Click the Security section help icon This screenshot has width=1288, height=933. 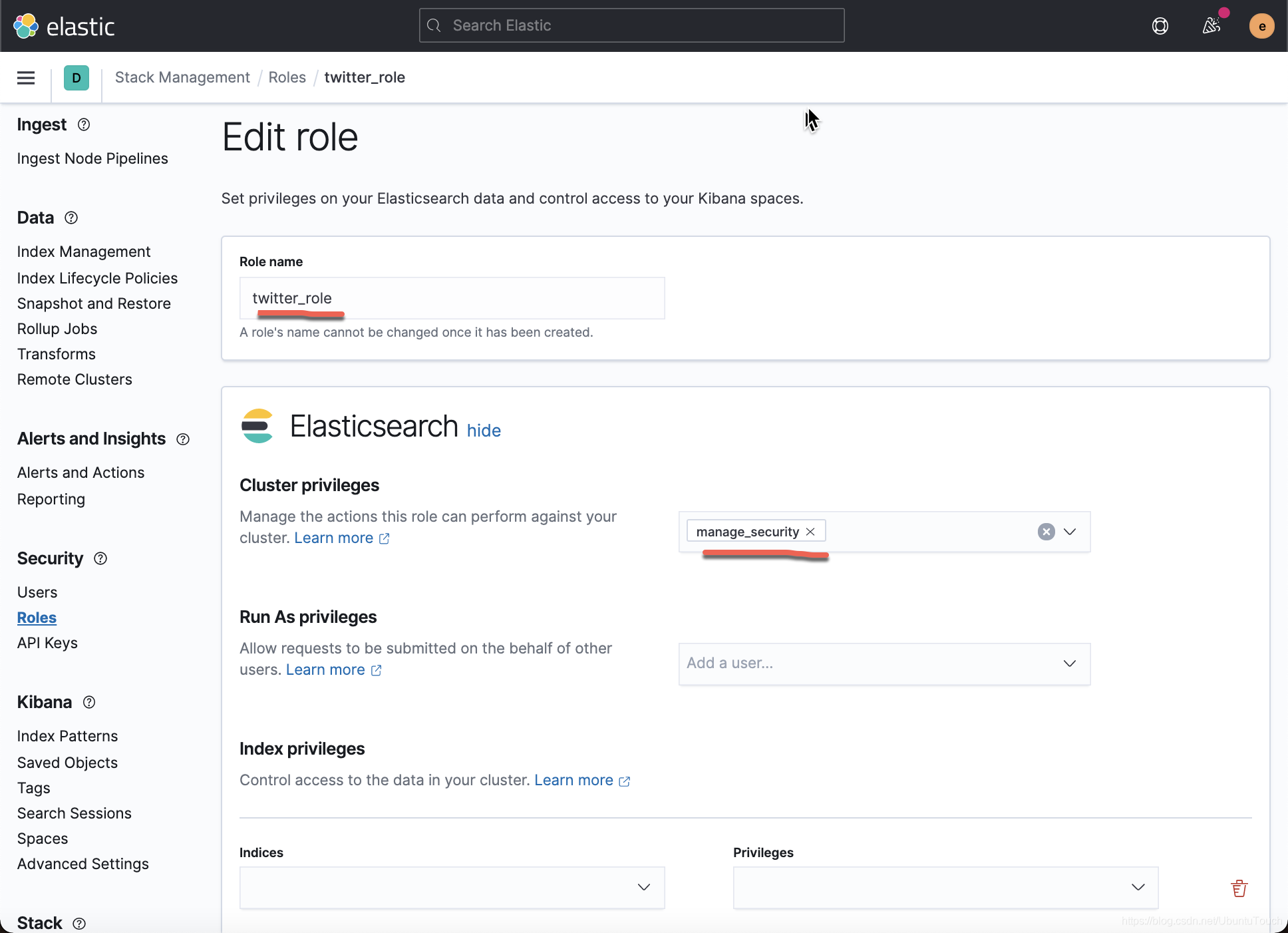[x=100, y=558]
